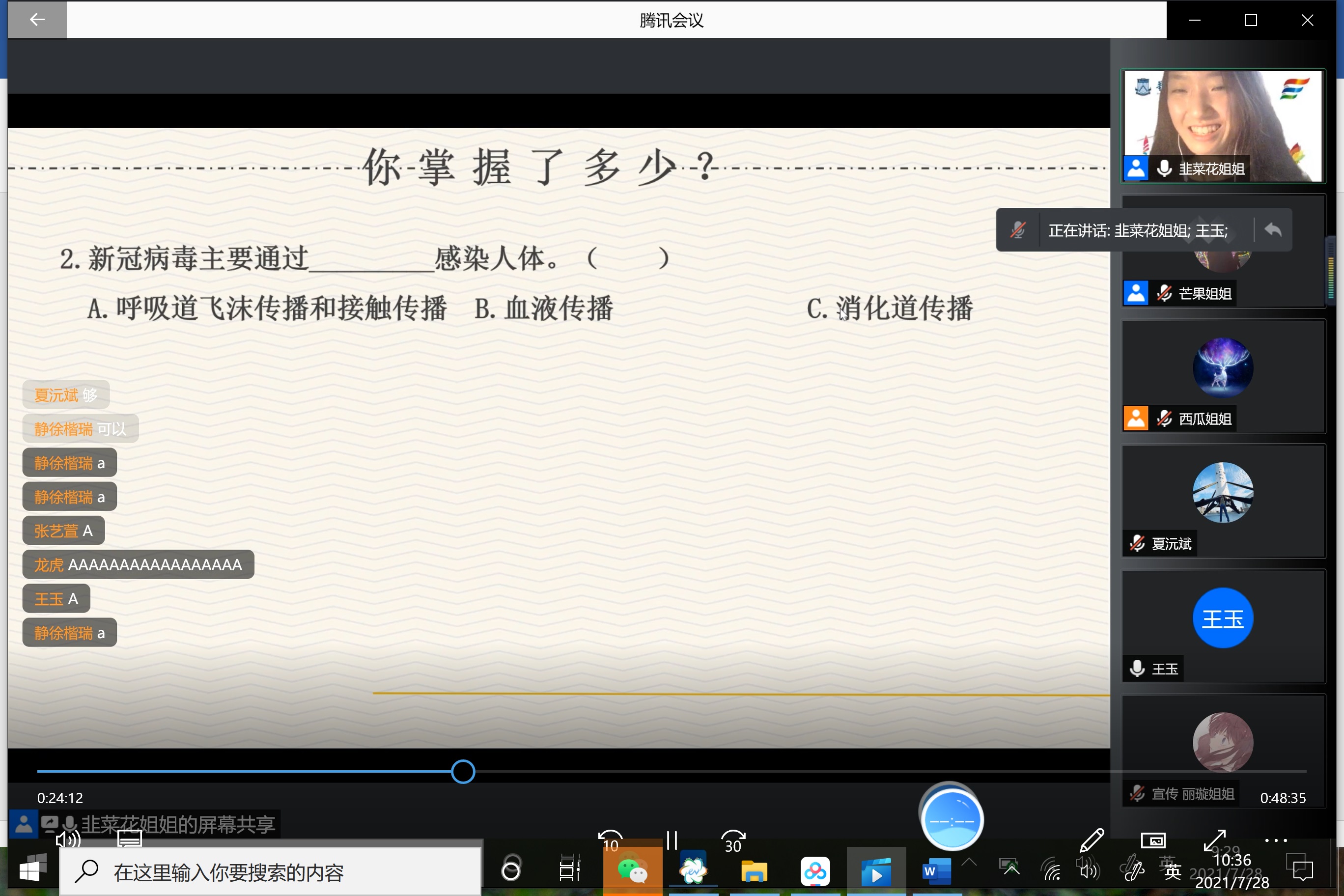The height and width of the screenshot is (896, 1344).
Task: Click the chat message 张艺萱 A
Action: click(63, 531)
